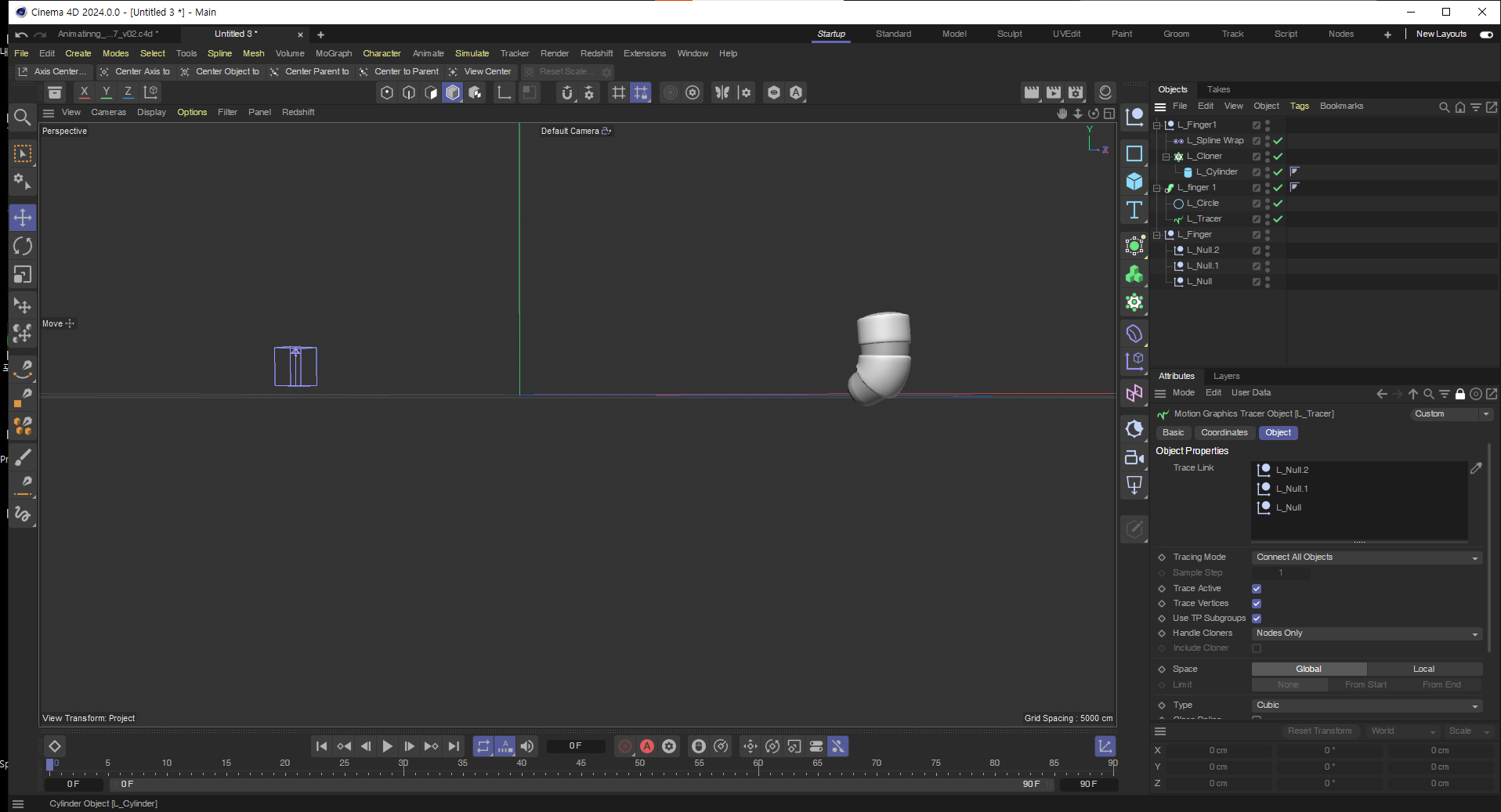Click frame 45 on timeline ruler

[x=581, y=763]
